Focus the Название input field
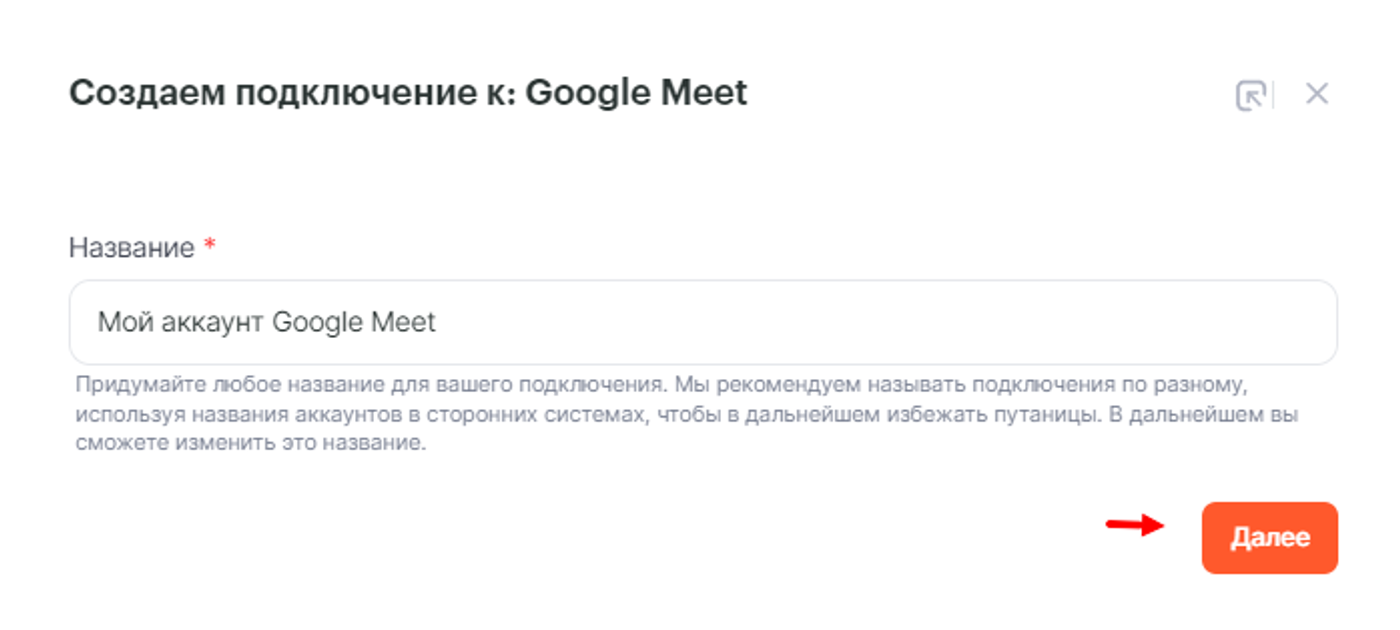This screenshot has width=1400, height=630. pos(702,322)
